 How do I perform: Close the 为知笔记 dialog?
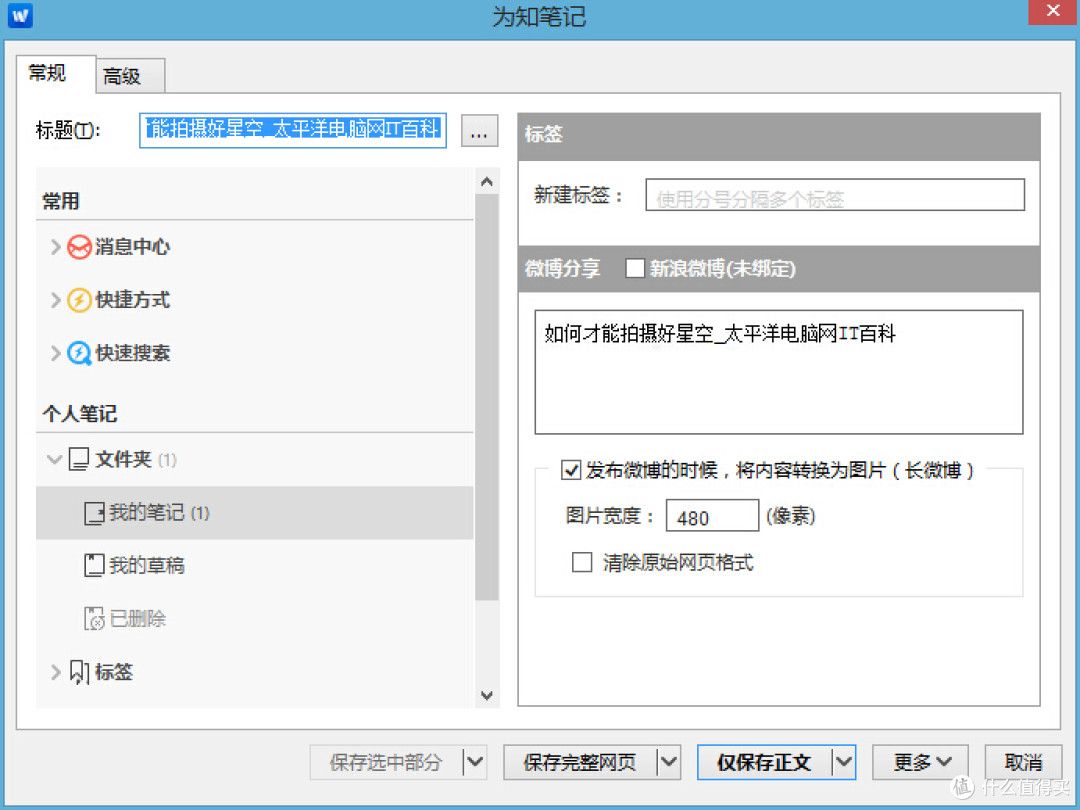tap(1052, 12)
